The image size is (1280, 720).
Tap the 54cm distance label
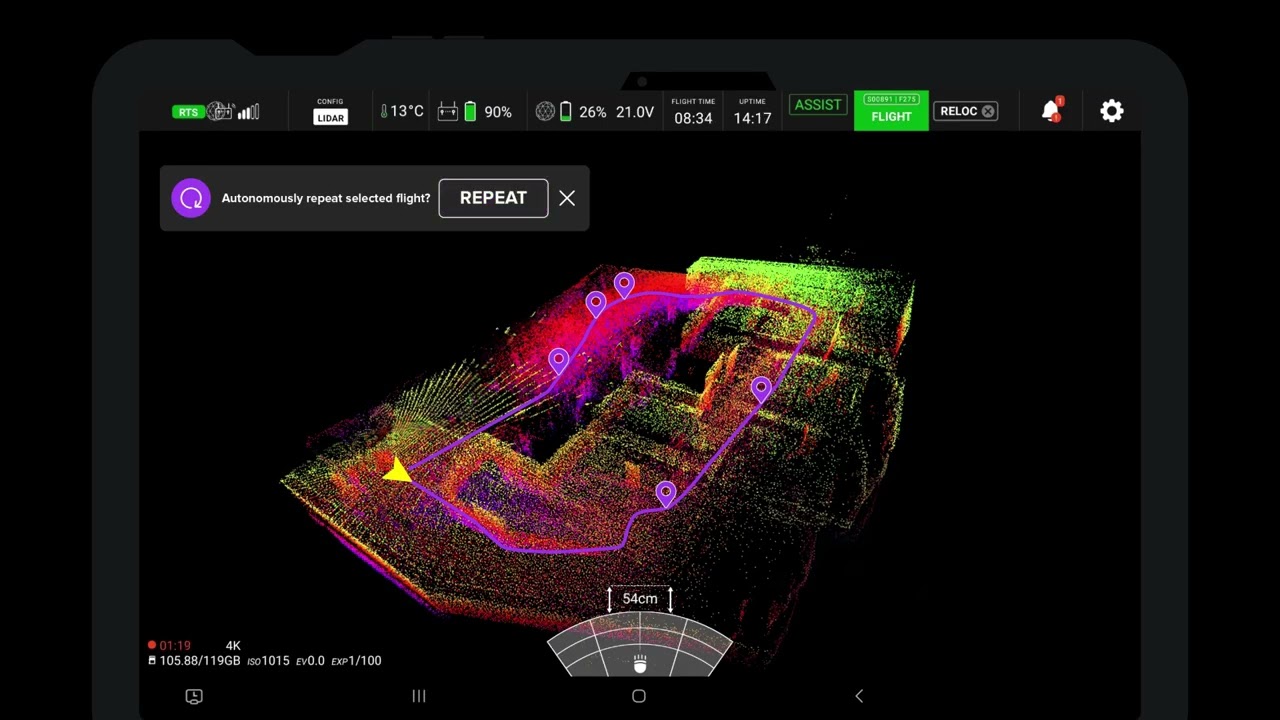tap(640, 598)
